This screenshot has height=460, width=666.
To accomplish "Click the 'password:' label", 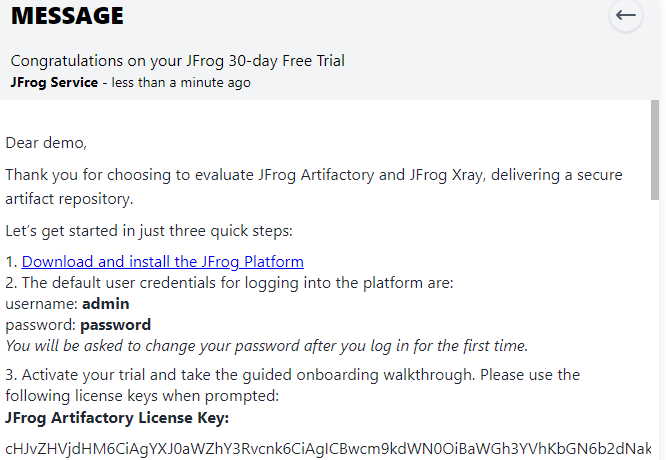I will tap(40, 325).
